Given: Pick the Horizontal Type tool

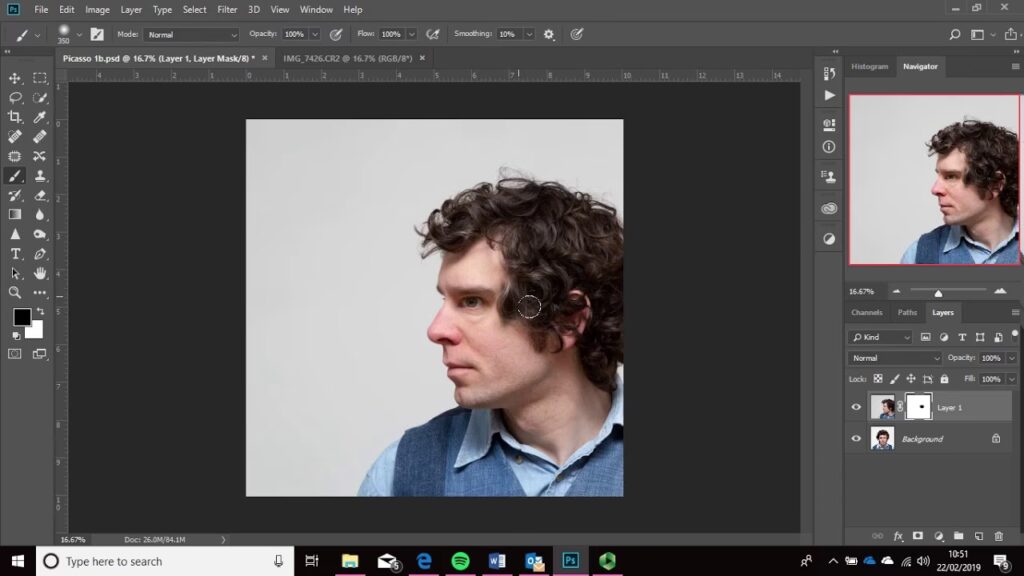Looking at the screenshot, I should 15,253.
